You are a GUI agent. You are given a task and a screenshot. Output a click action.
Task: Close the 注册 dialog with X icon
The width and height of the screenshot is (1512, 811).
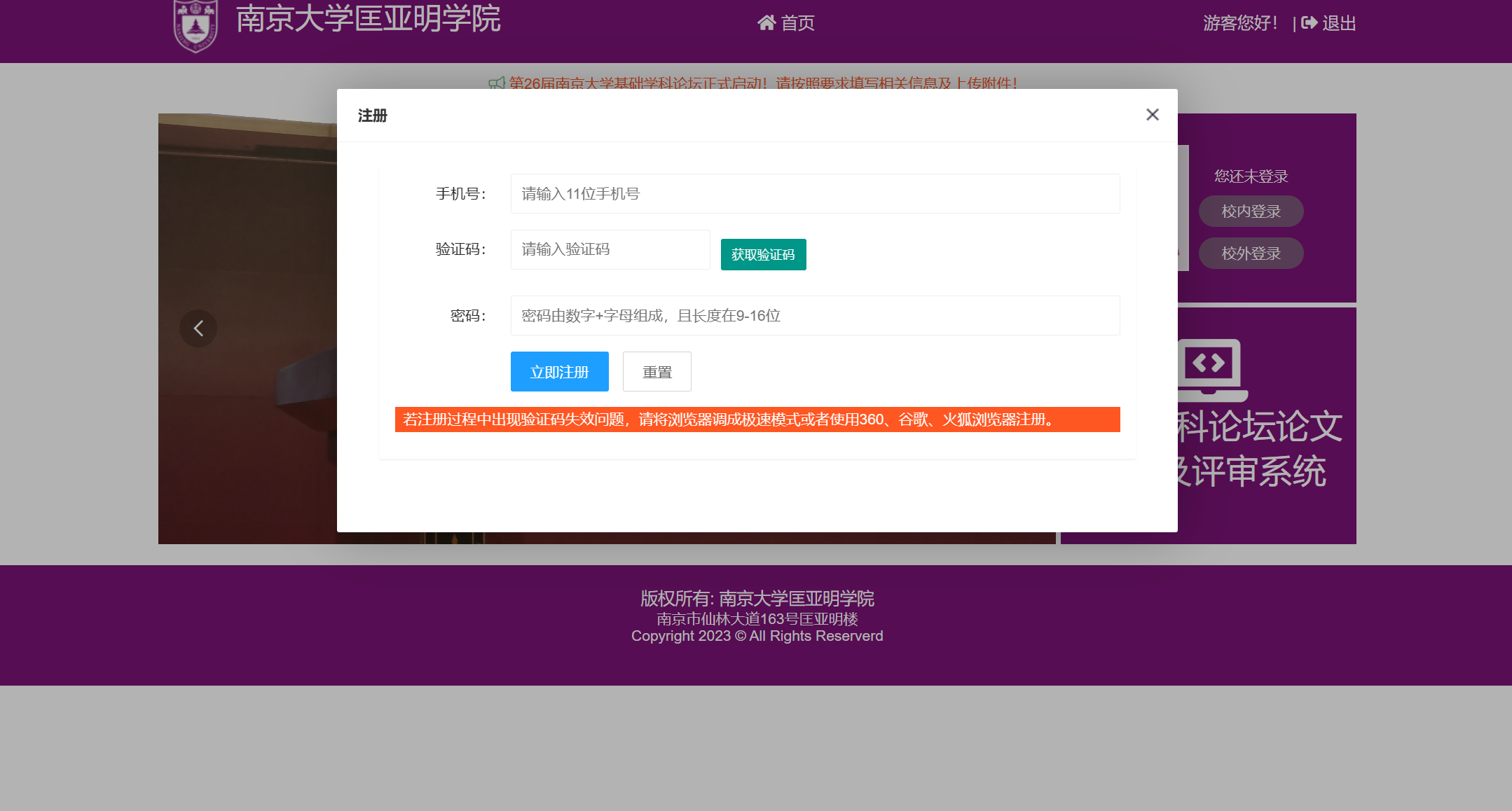[x=1152, y=114]
